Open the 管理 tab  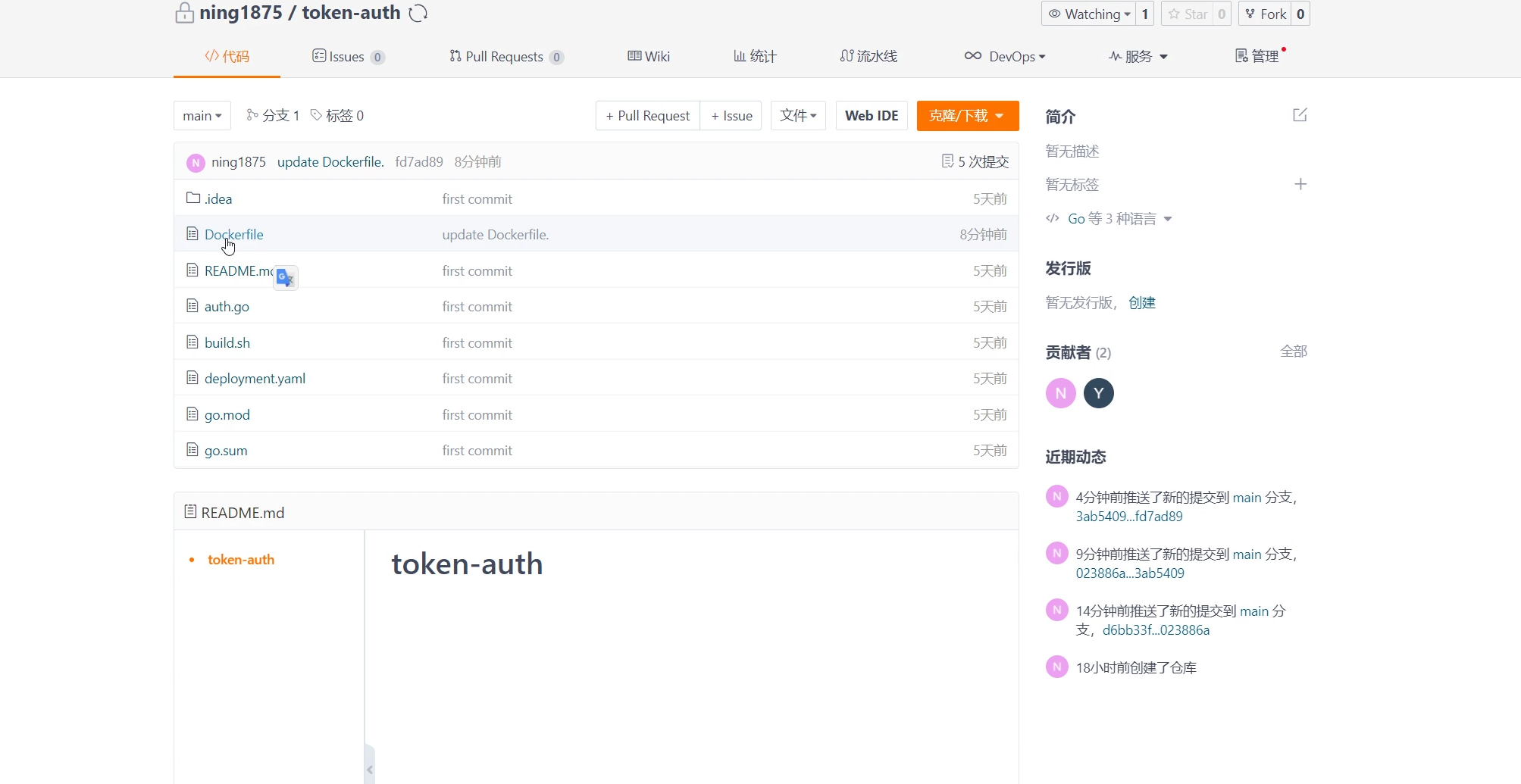click(x=1257, y=57)
